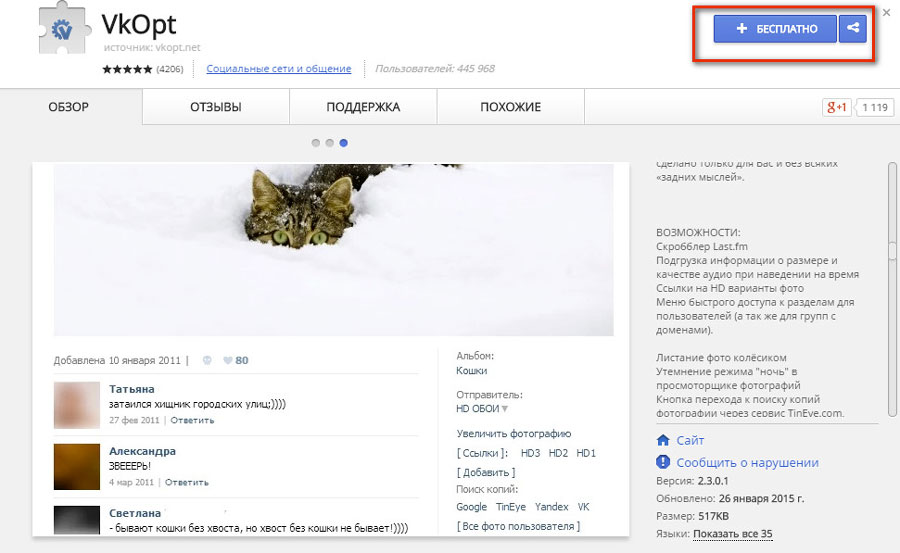Image resolution: width=900 pixels, height=553 pixels.
Task: Click the house icon beside Сайт
Action: click(x=662, y=440)
